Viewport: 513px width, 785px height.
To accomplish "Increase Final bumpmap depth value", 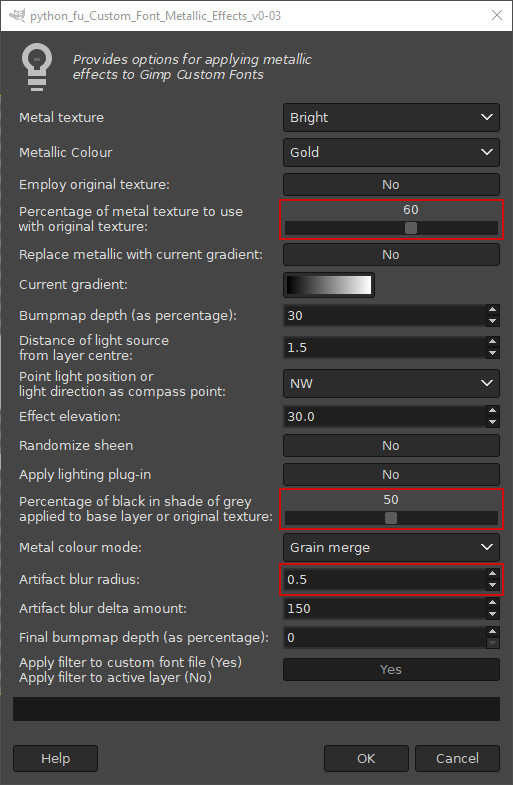I will tap(493, 632).
